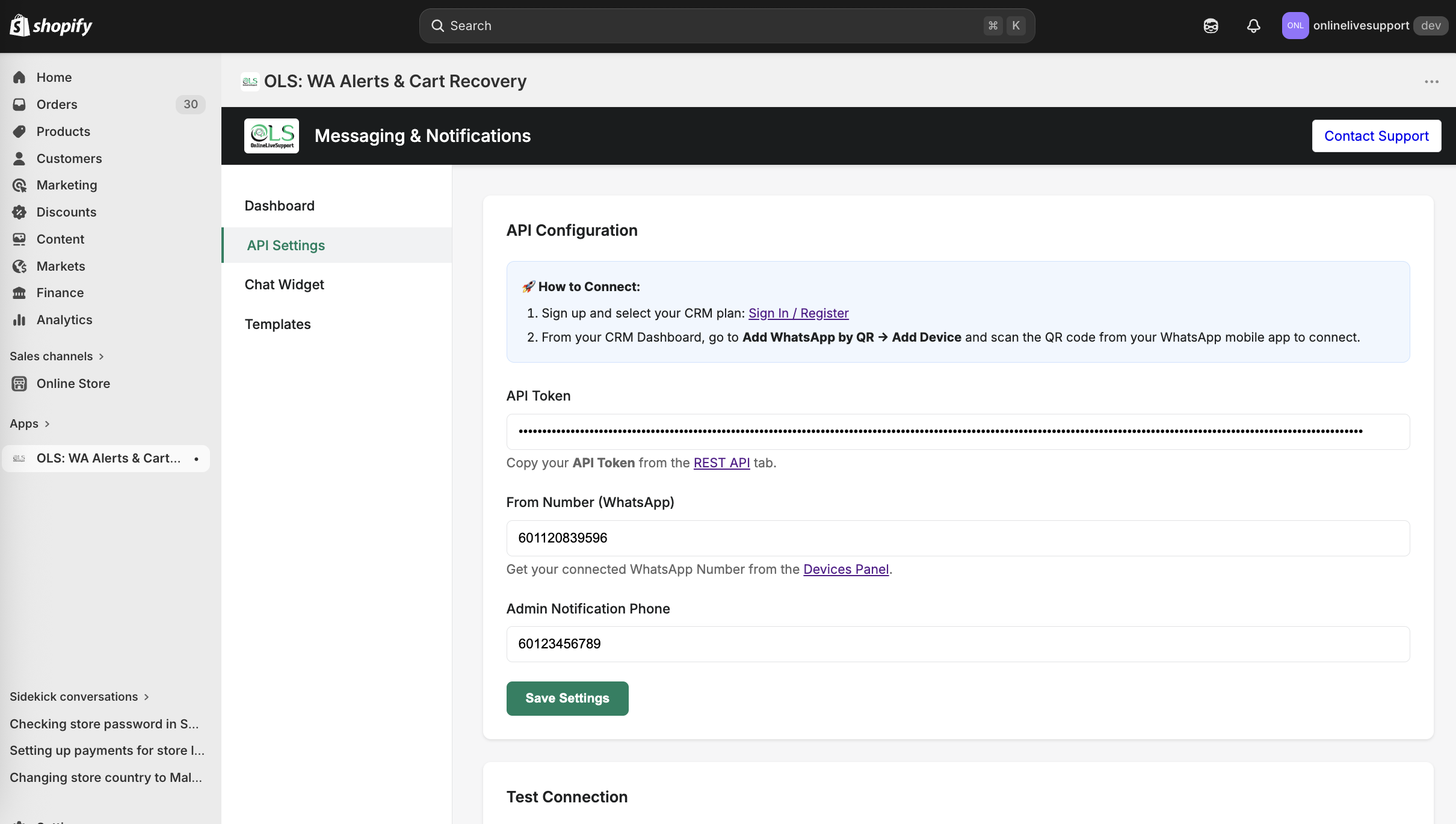1456x824 pixels.
Task: Click the Marketing target icon
Action: (x=19, y=185)
